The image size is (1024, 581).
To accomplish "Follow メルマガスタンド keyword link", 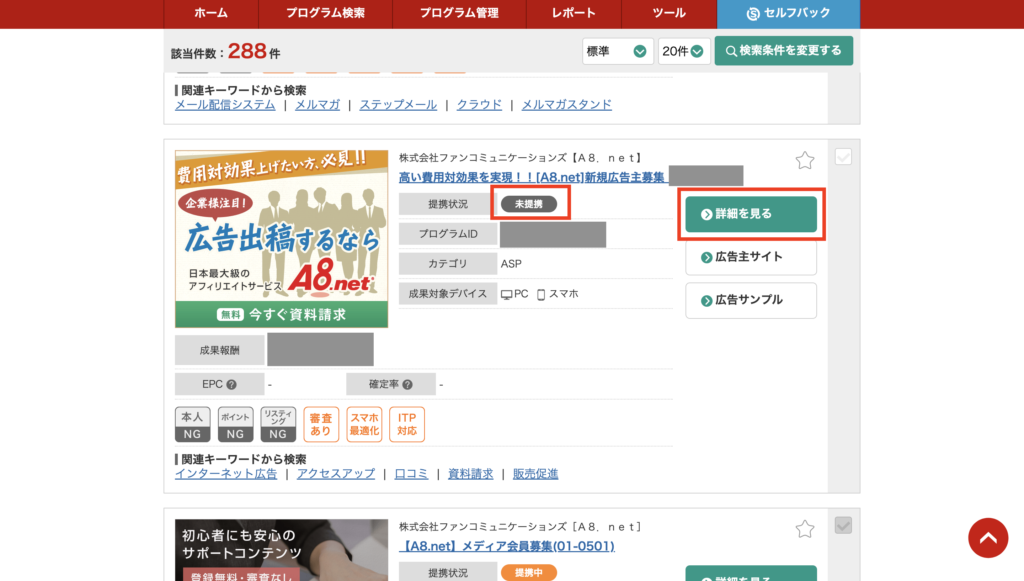I will (x=567, y=104).
